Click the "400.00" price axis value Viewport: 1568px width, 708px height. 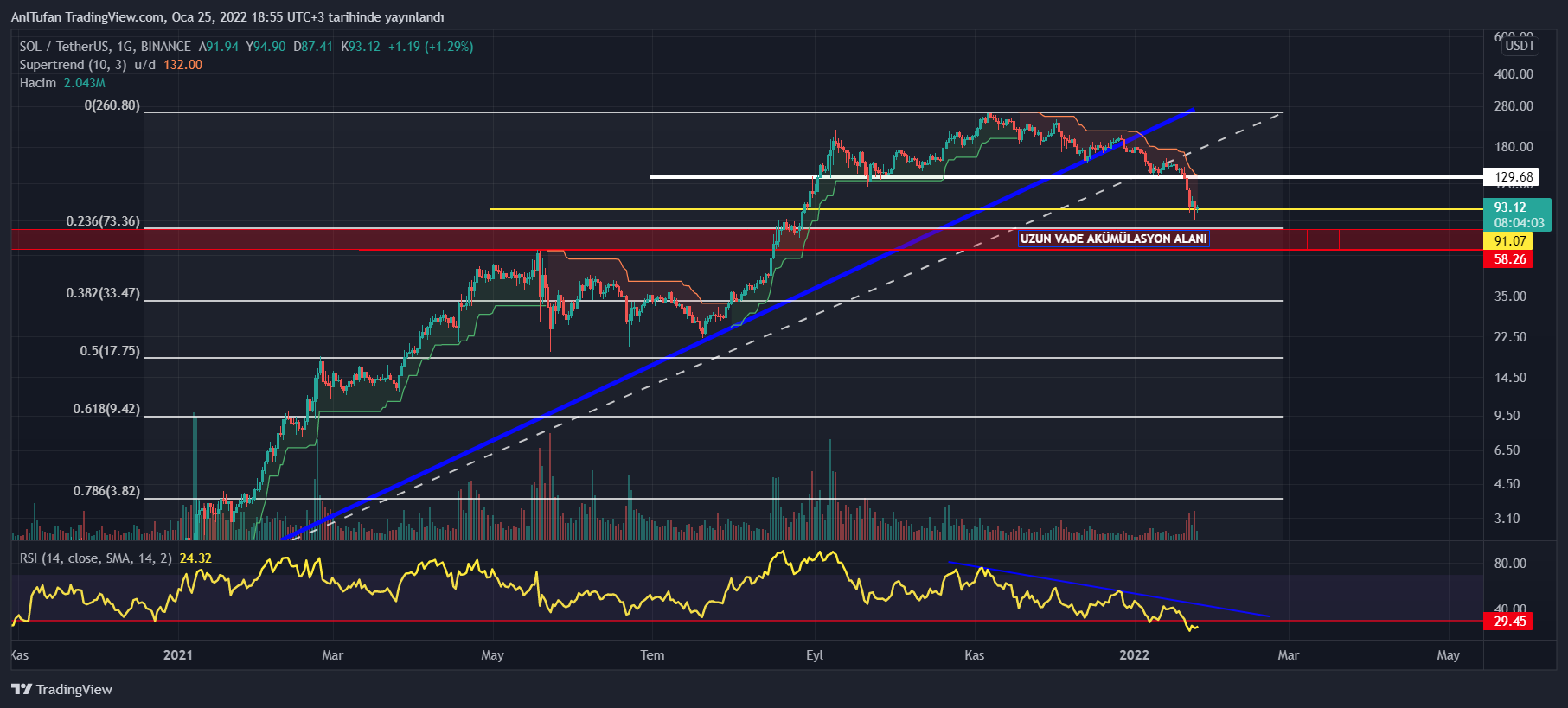click(x=1514, y=74)
